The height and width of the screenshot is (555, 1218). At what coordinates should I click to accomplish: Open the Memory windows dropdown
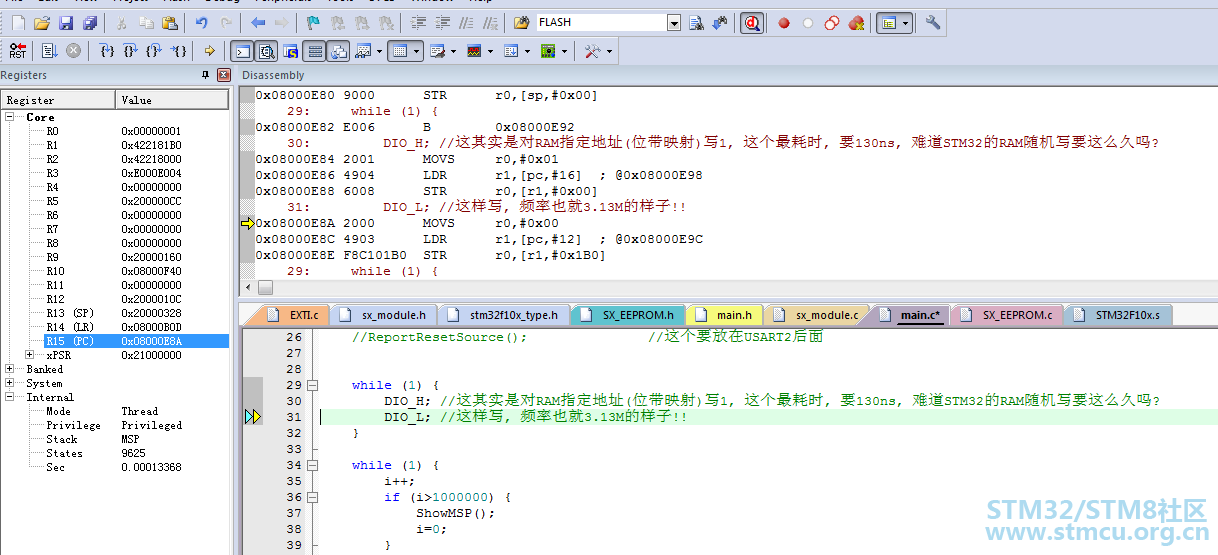tap(417, 50)
